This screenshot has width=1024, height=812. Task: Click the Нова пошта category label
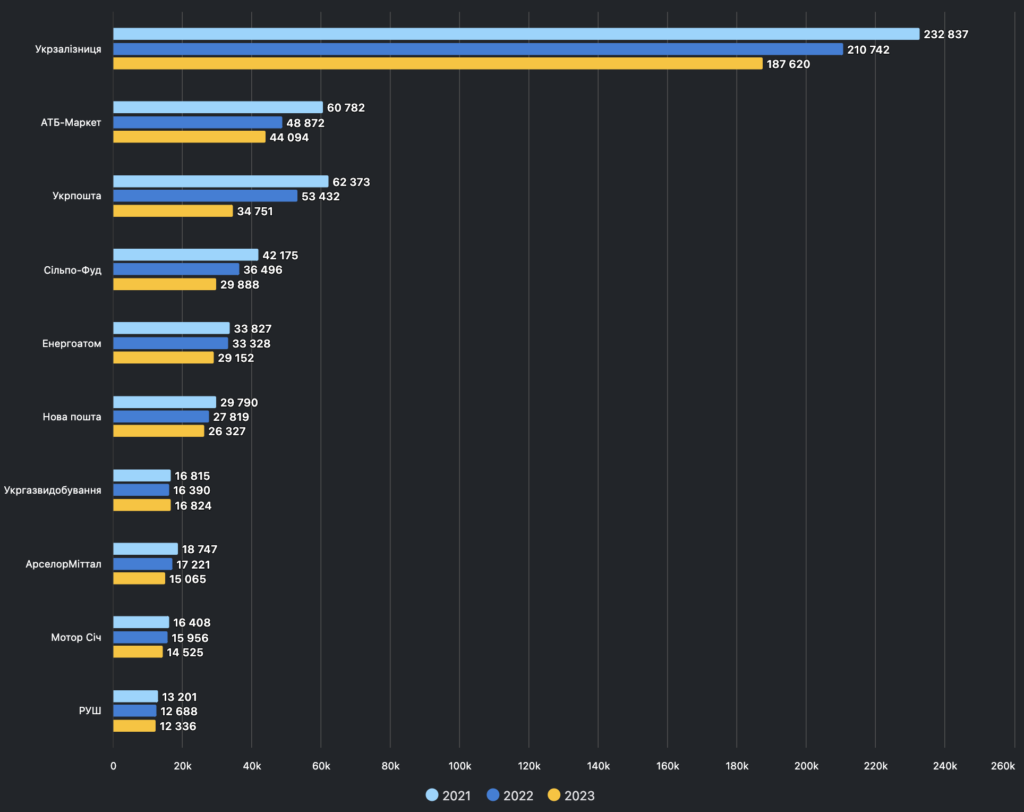72,417
